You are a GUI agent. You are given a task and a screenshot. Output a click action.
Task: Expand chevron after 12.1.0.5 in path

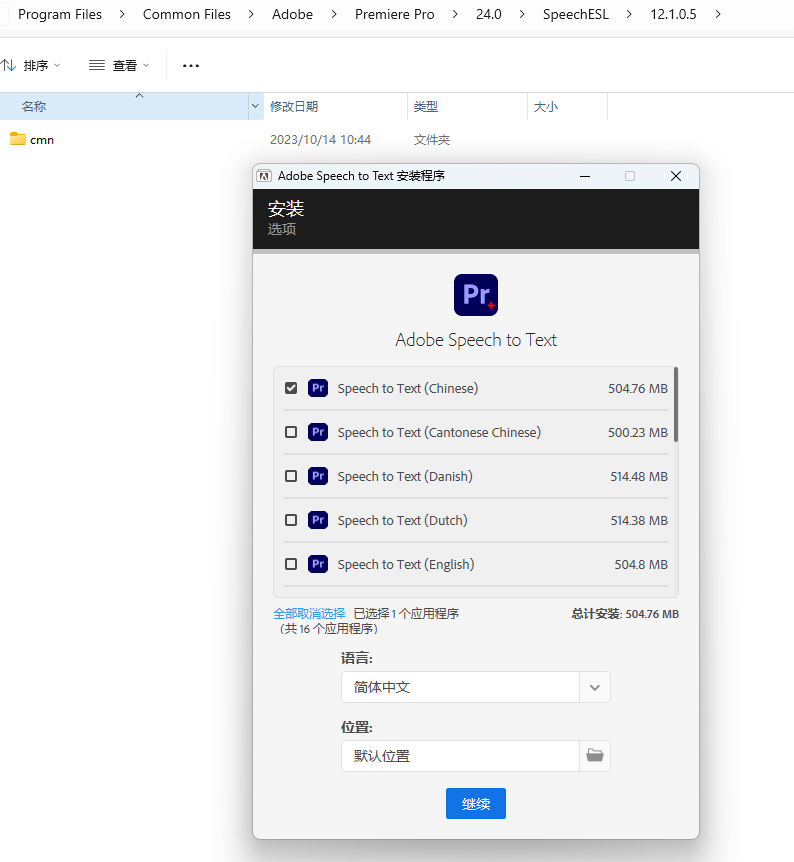pos(718,14)
